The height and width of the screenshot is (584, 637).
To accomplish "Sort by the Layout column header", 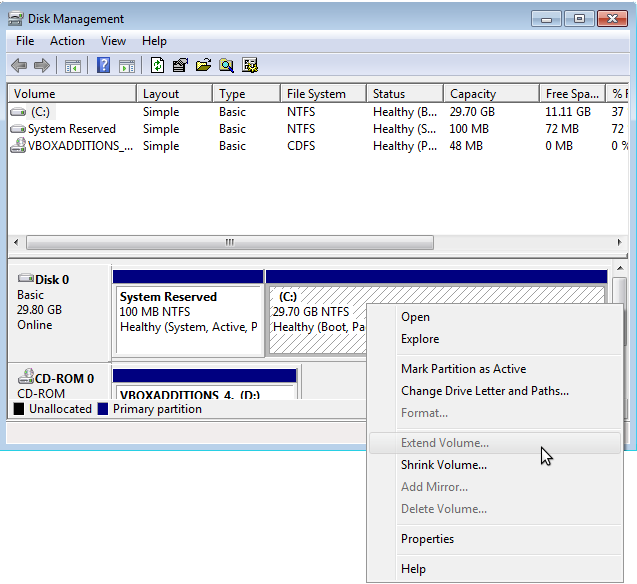I will point(174,94).
